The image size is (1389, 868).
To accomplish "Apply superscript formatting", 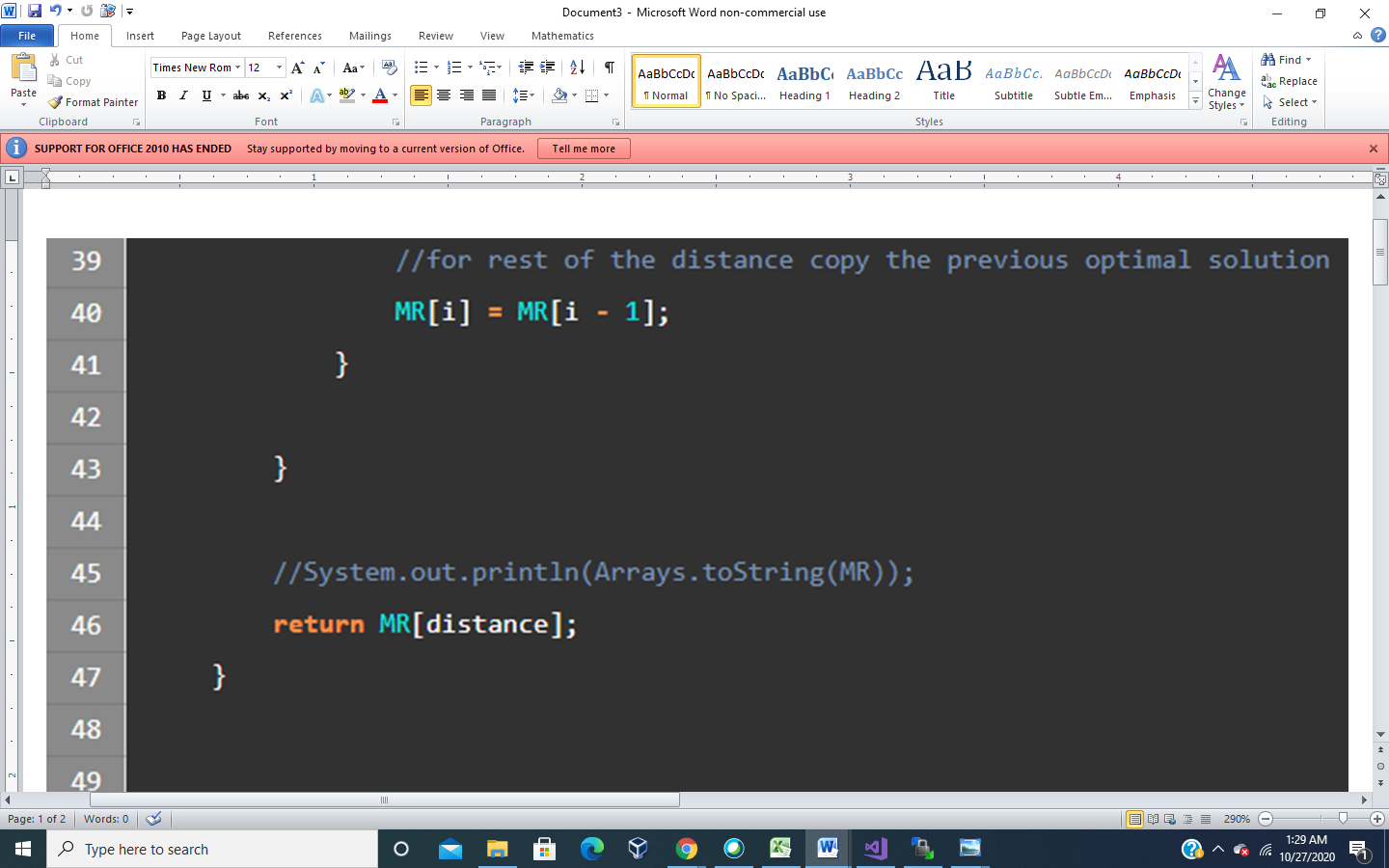I will (285, 95).
